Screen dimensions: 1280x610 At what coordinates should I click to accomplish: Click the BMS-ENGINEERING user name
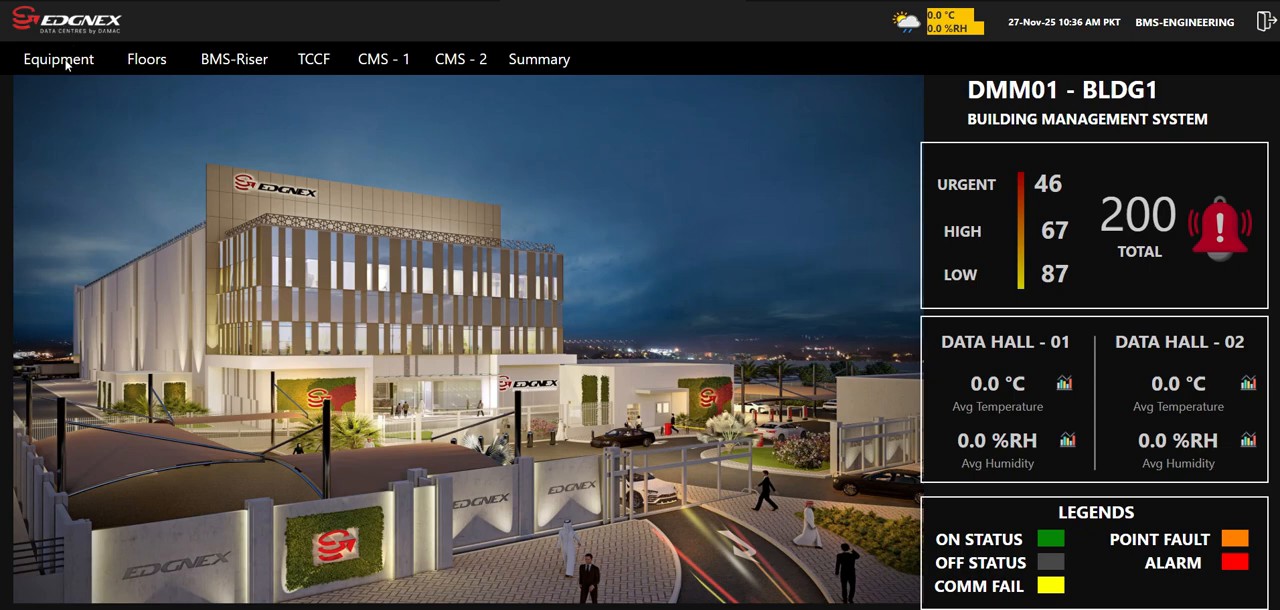pyautogui.click(x=1185, y=22)
